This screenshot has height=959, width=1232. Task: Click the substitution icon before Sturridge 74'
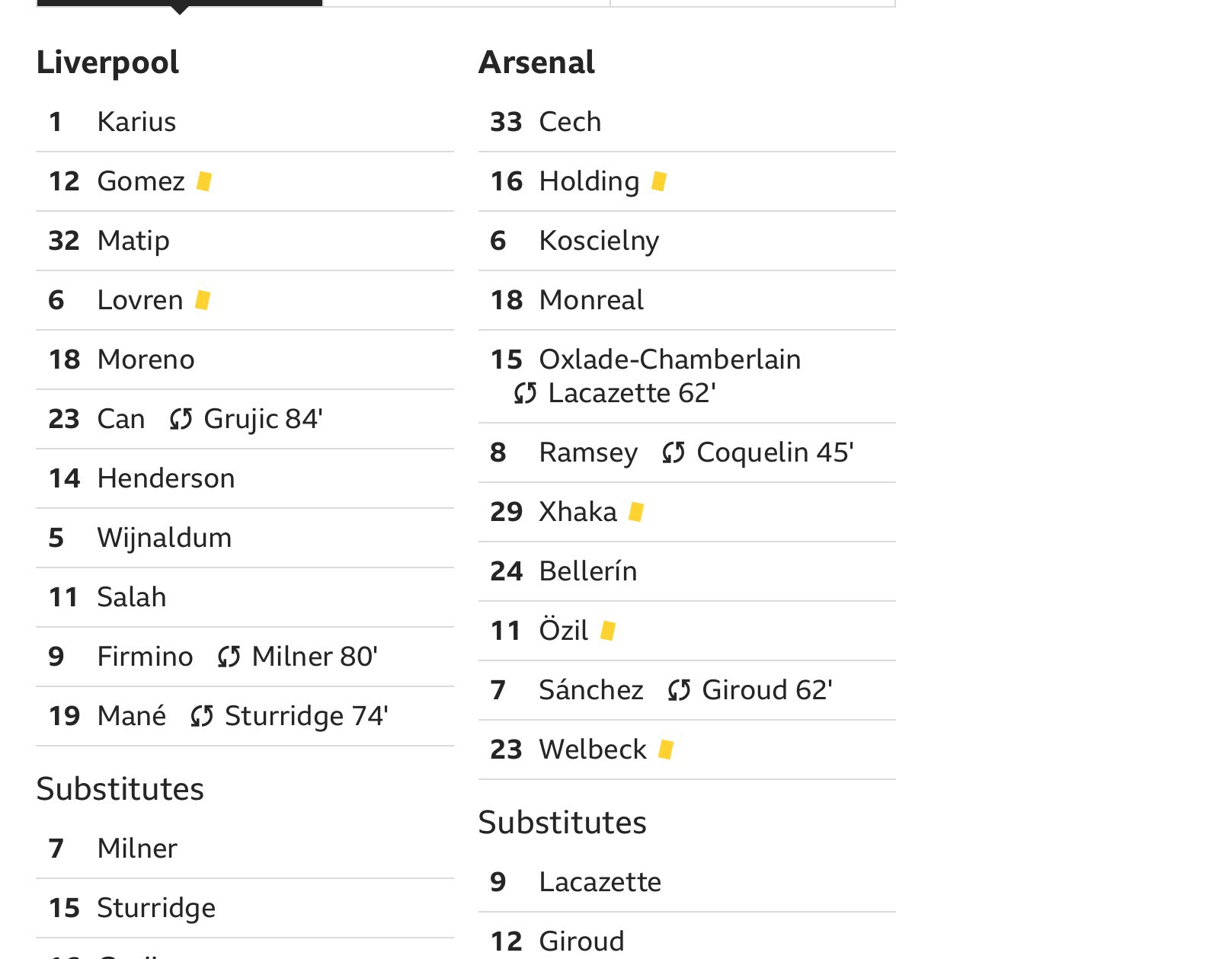(202, 716)
